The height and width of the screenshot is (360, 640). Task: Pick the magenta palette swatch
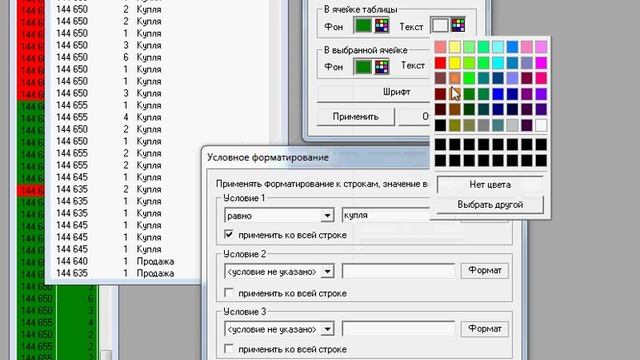click(x=541, y=63)
